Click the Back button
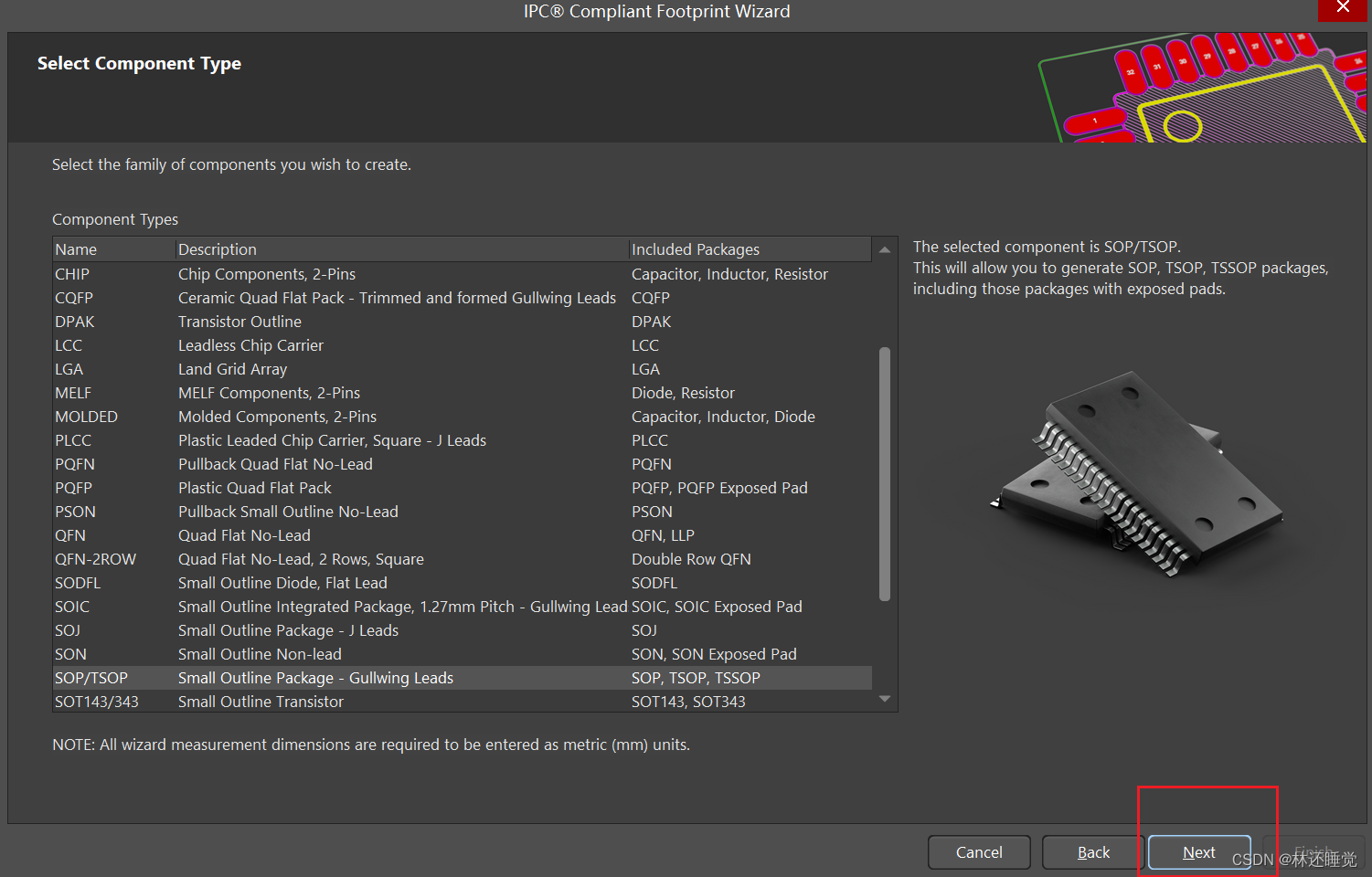This screenshot has width=1372, height=877. point(1092,851)
